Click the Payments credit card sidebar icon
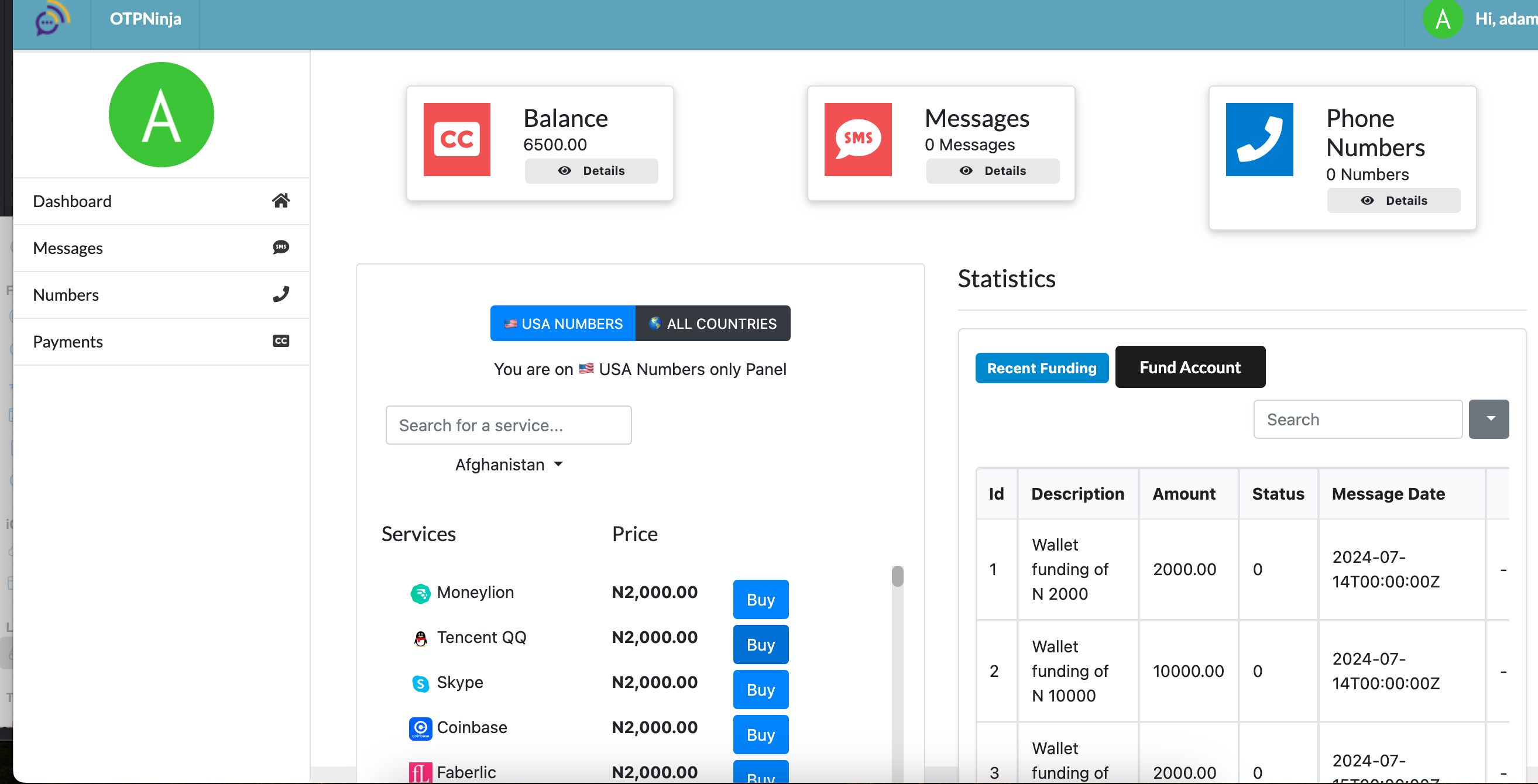This screenshot has width=1538, height=784. pos(280,341)
